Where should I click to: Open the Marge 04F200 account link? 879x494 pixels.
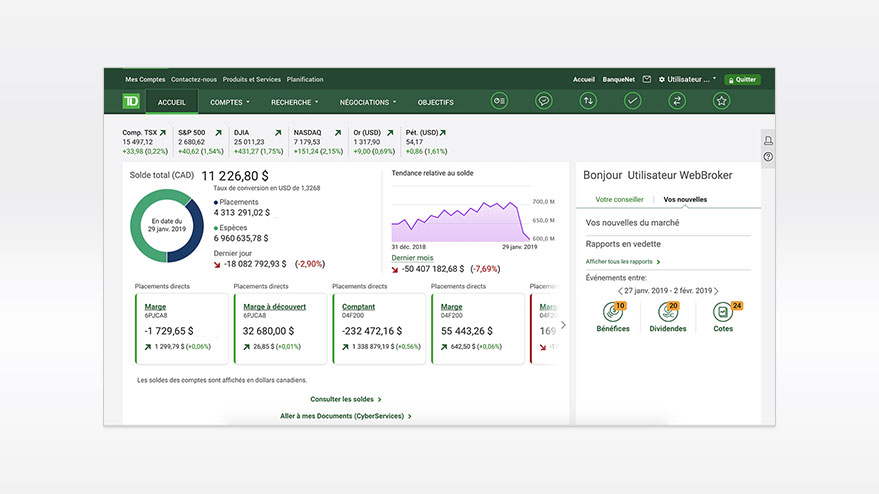(x=451, y=307)
